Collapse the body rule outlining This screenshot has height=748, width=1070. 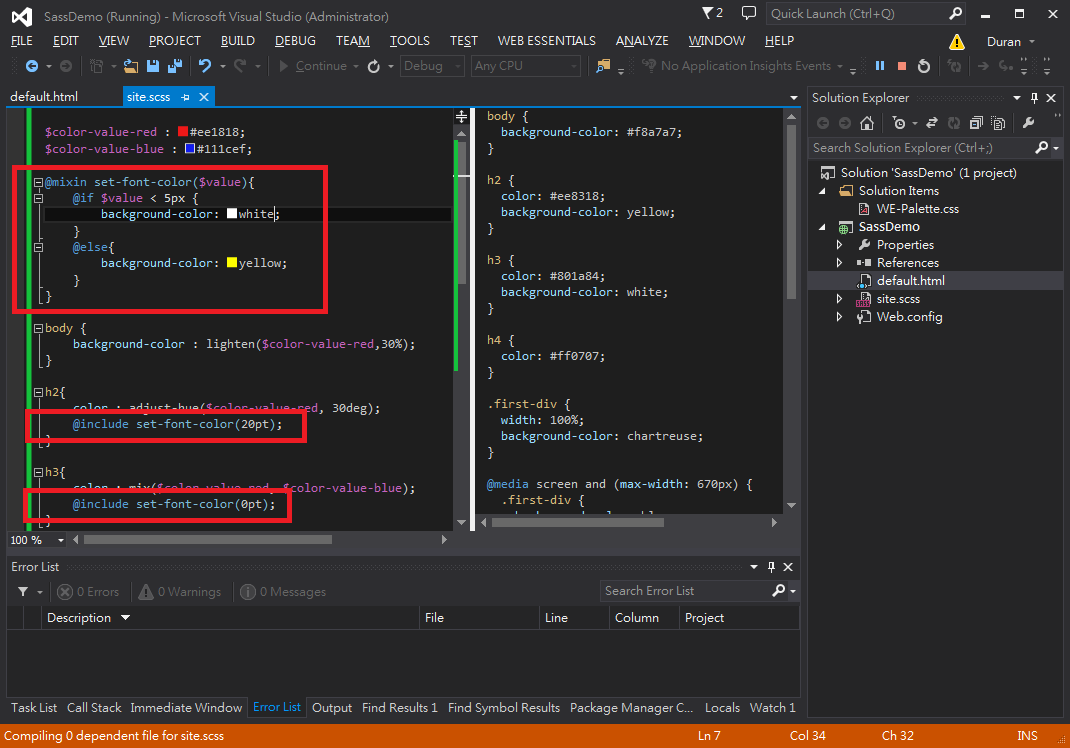click(38, 328)
